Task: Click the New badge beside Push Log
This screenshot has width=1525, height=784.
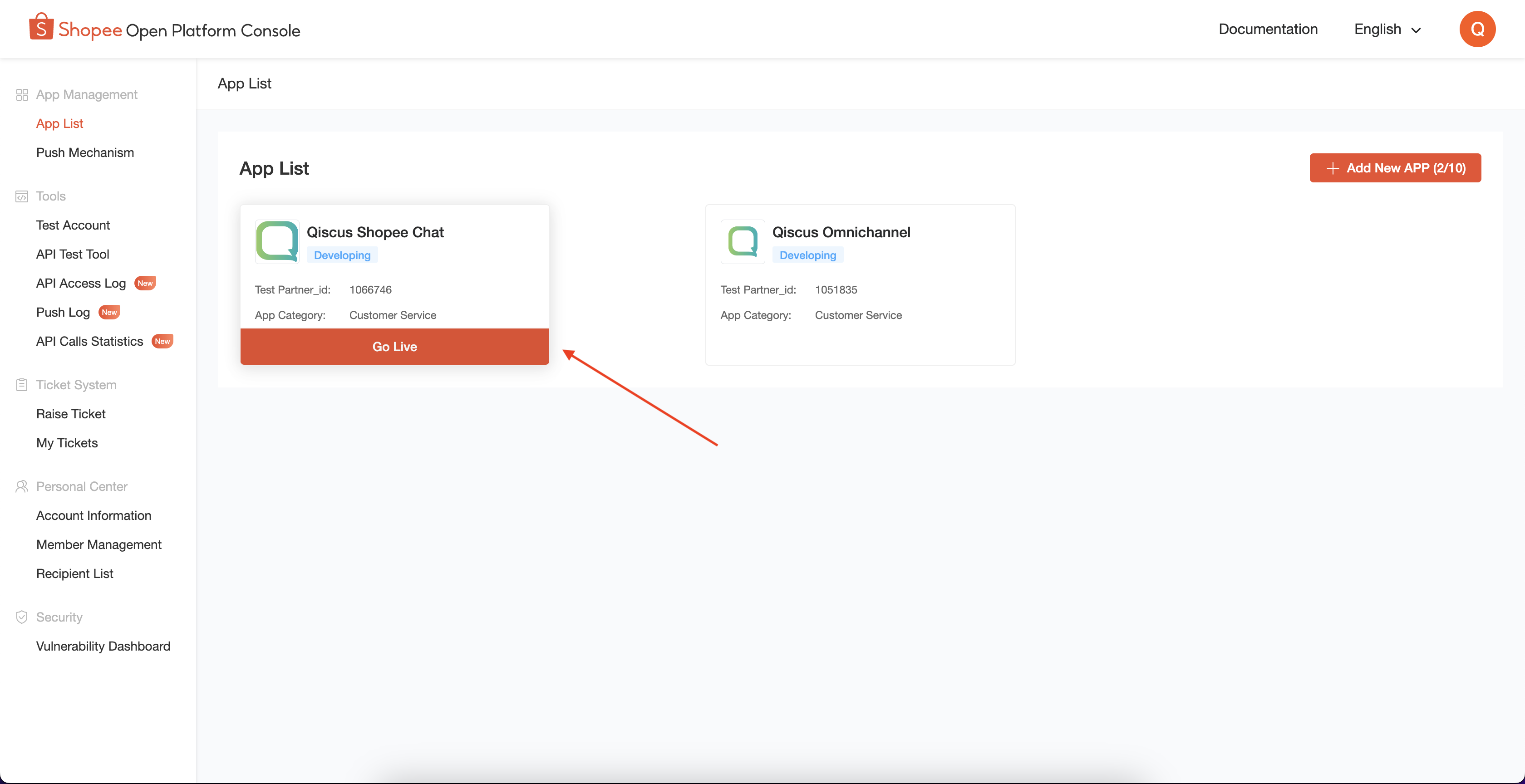Action: (109, 313)
